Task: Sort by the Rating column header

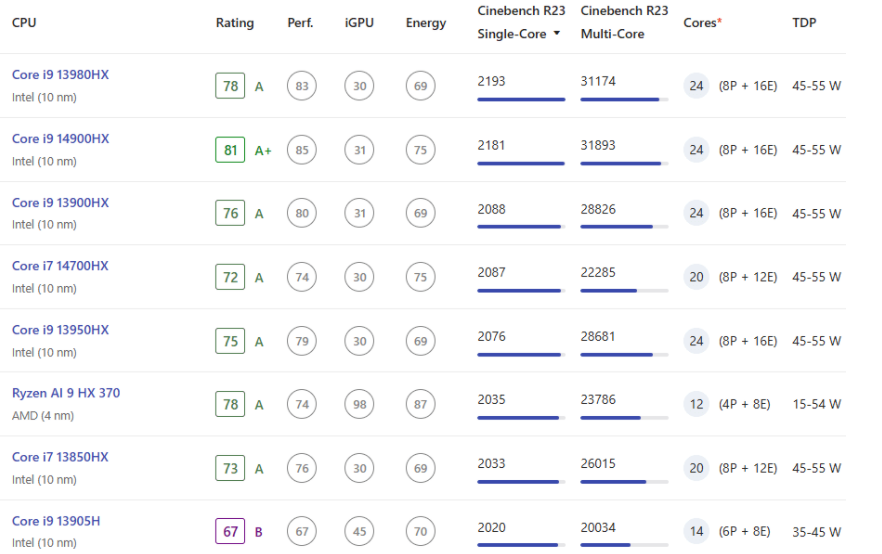Action: coord(235,23)
